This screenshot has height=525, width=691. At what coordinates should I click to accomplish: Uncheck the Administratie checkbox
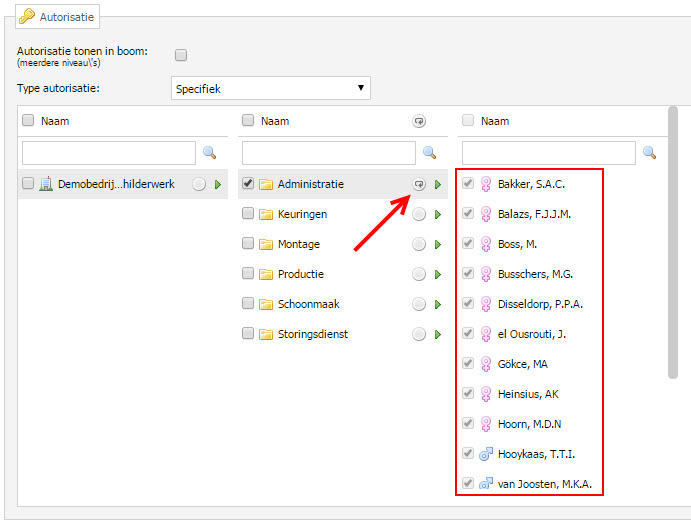[248, 184]
